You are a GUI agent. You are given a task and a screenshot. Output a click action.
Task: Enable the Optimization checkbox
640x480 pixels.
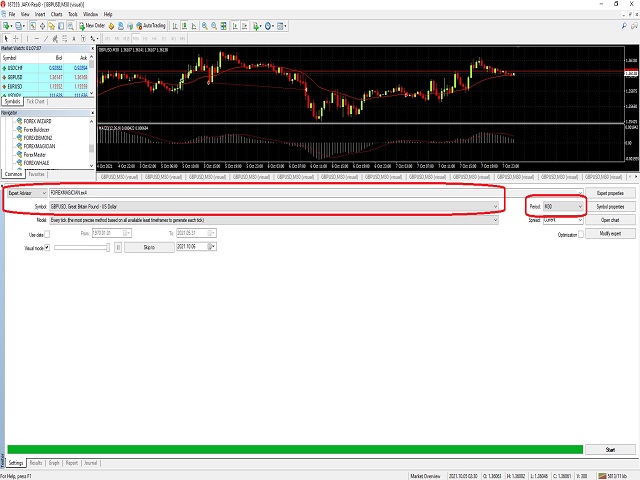pos(581,234)
